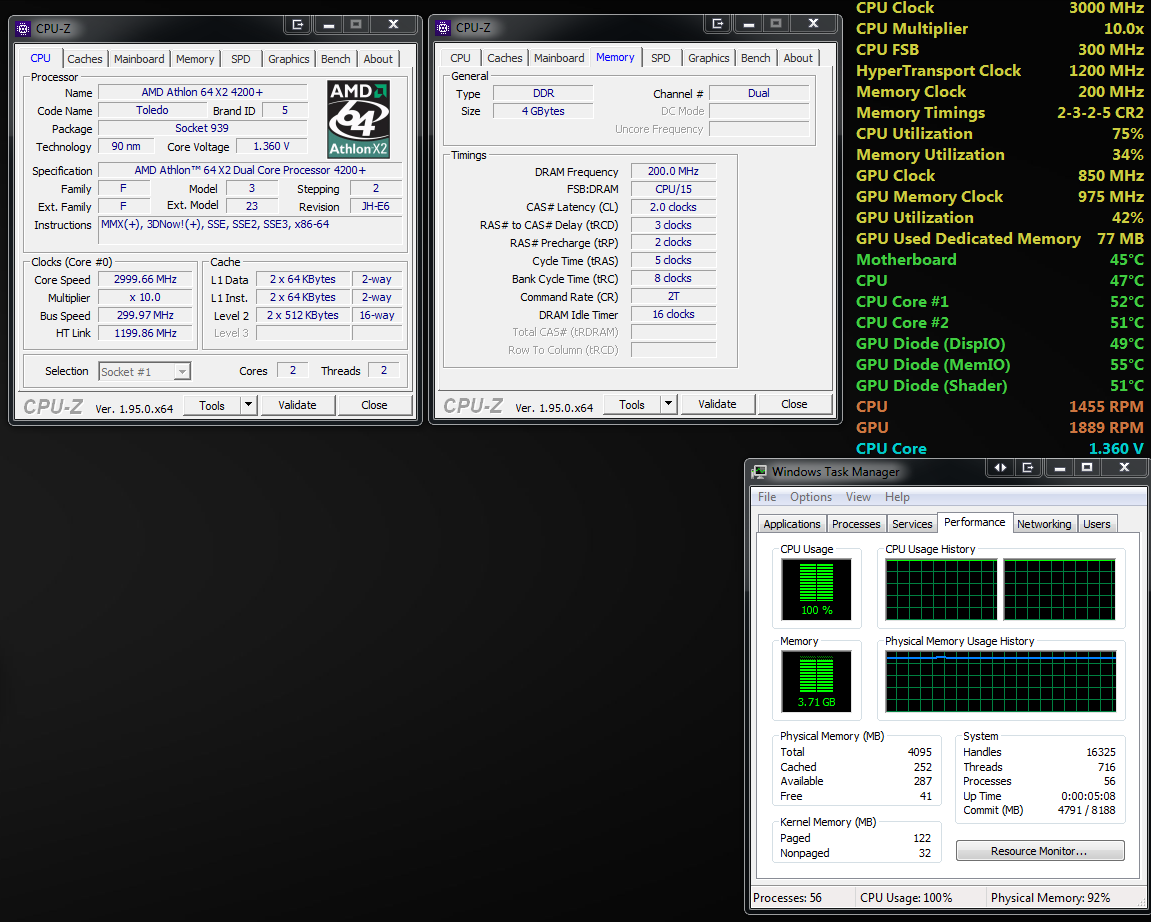The height and width of the screenshot is (922, 1151).
Task: Open Caches tab in right CPU-Z window
Action: pyautogui.click(x=505, y=58)
